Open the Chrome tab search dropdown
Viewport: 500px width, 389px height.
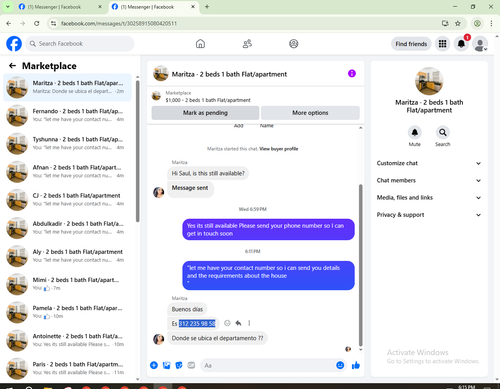coord(7,7)
